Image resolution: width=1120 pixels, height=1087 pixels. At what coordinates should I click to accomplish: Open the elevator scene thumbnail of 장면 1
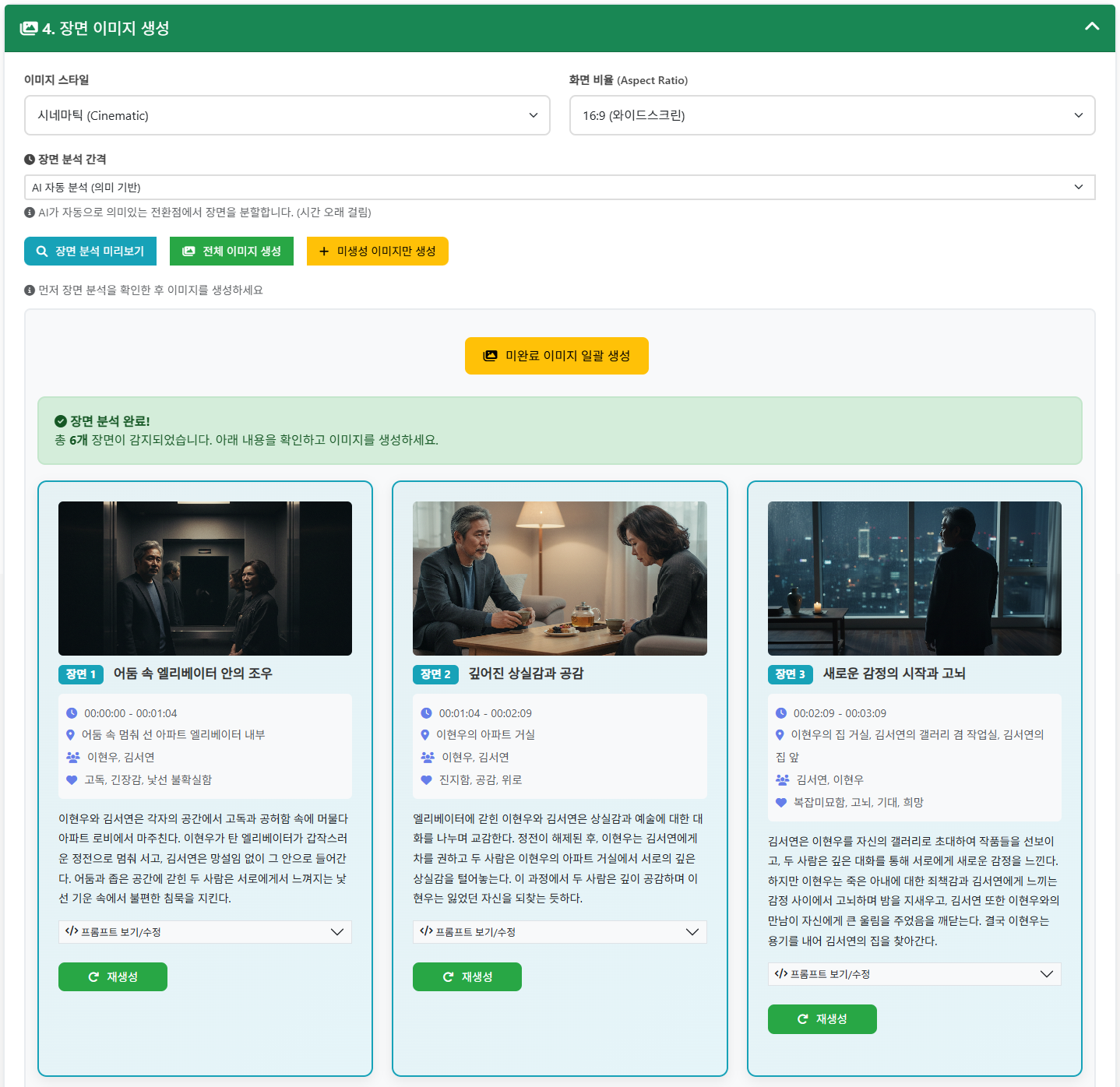[x=205, y=579]
